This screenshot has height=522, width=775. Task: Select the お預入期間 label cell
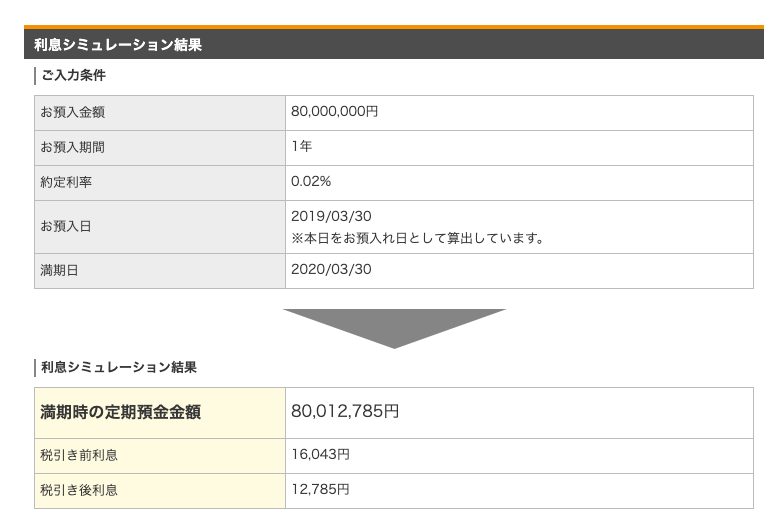pyautogui.click(x=160, y=147)
